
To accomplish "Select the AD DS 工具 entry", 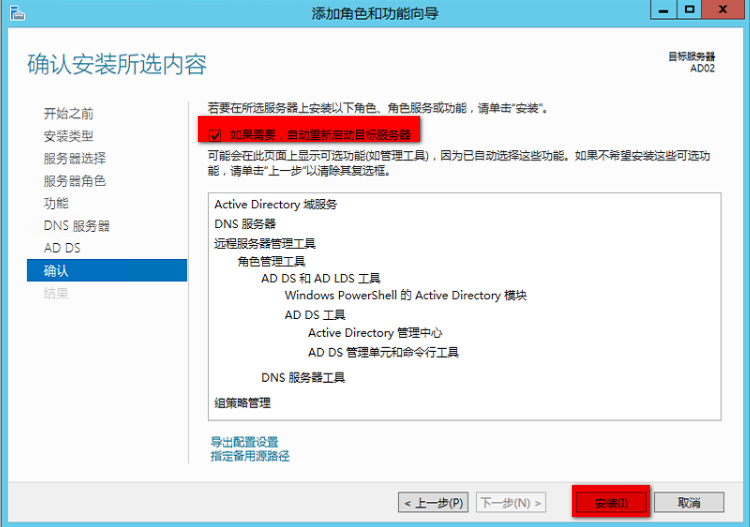I will (315, 315).
